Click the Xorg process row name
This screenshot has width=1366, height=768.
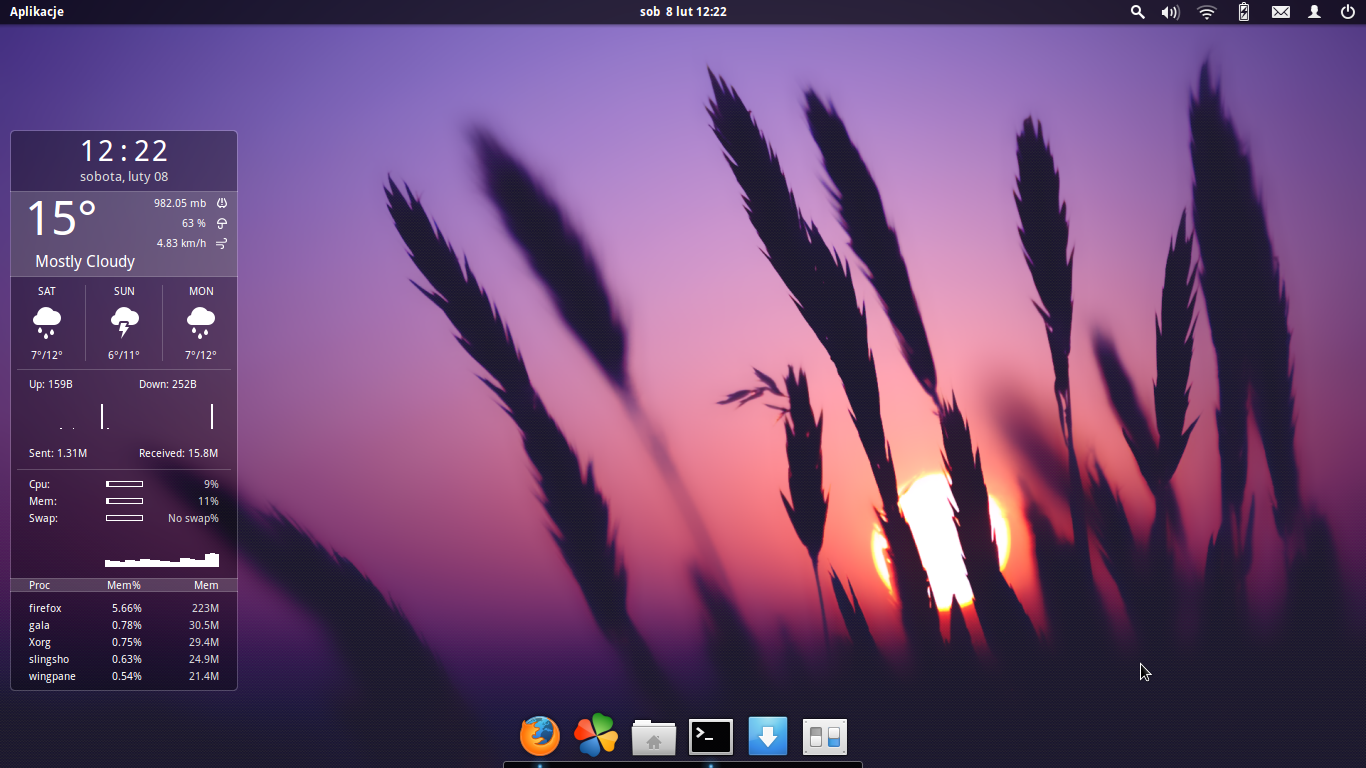[x=40, y=642]
